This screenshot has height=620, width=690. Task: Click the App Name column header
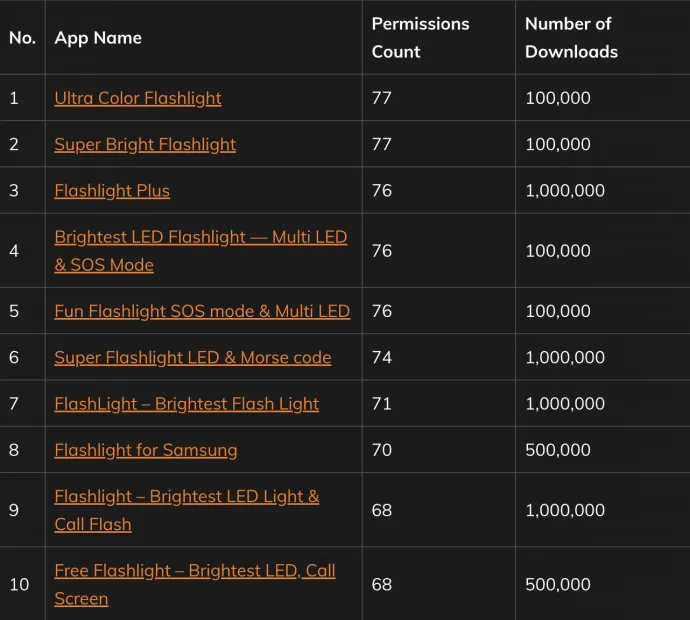[98, 38]
